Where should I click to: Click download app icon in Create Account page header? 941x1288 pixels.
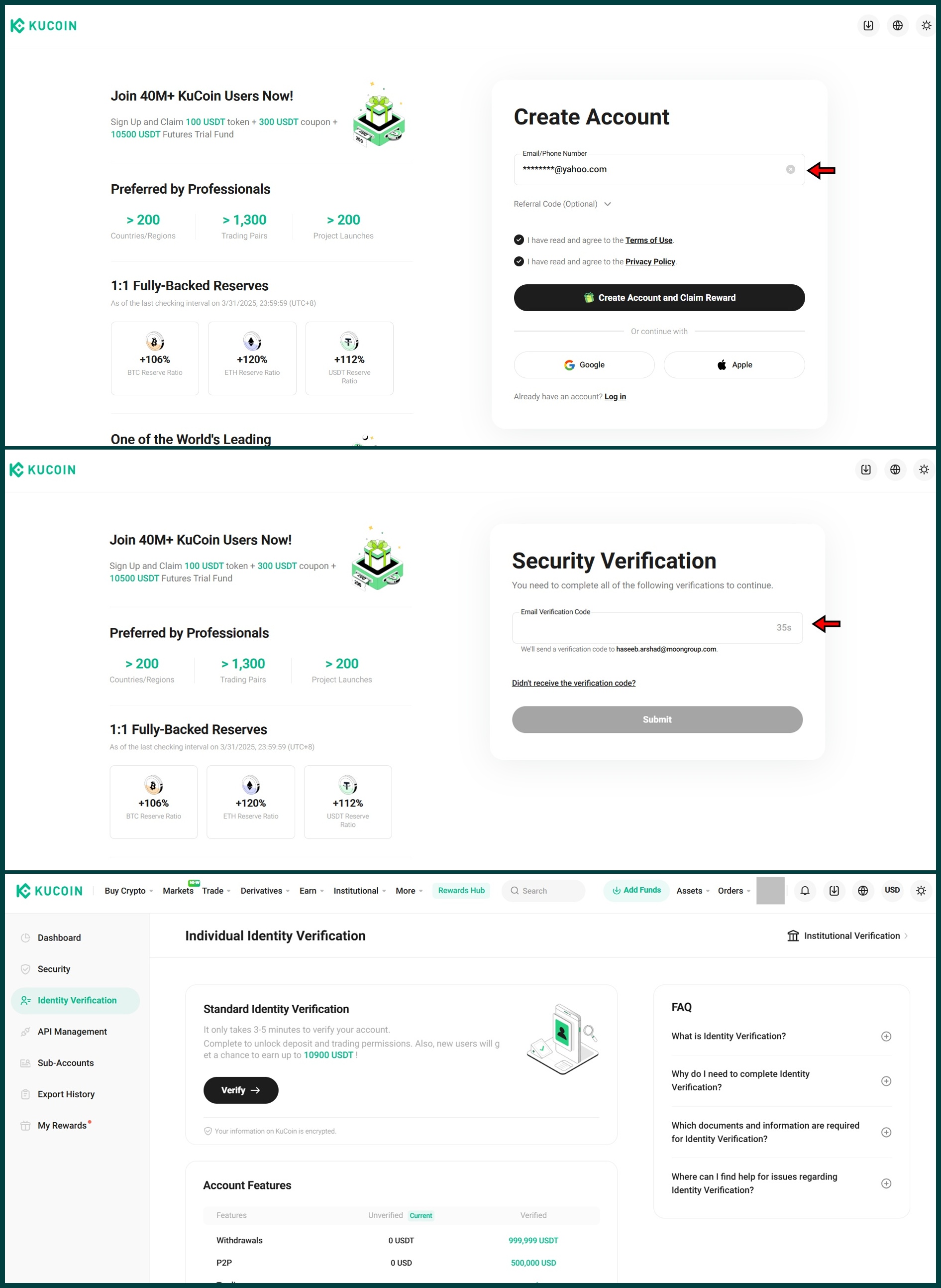tap(868, 26)
